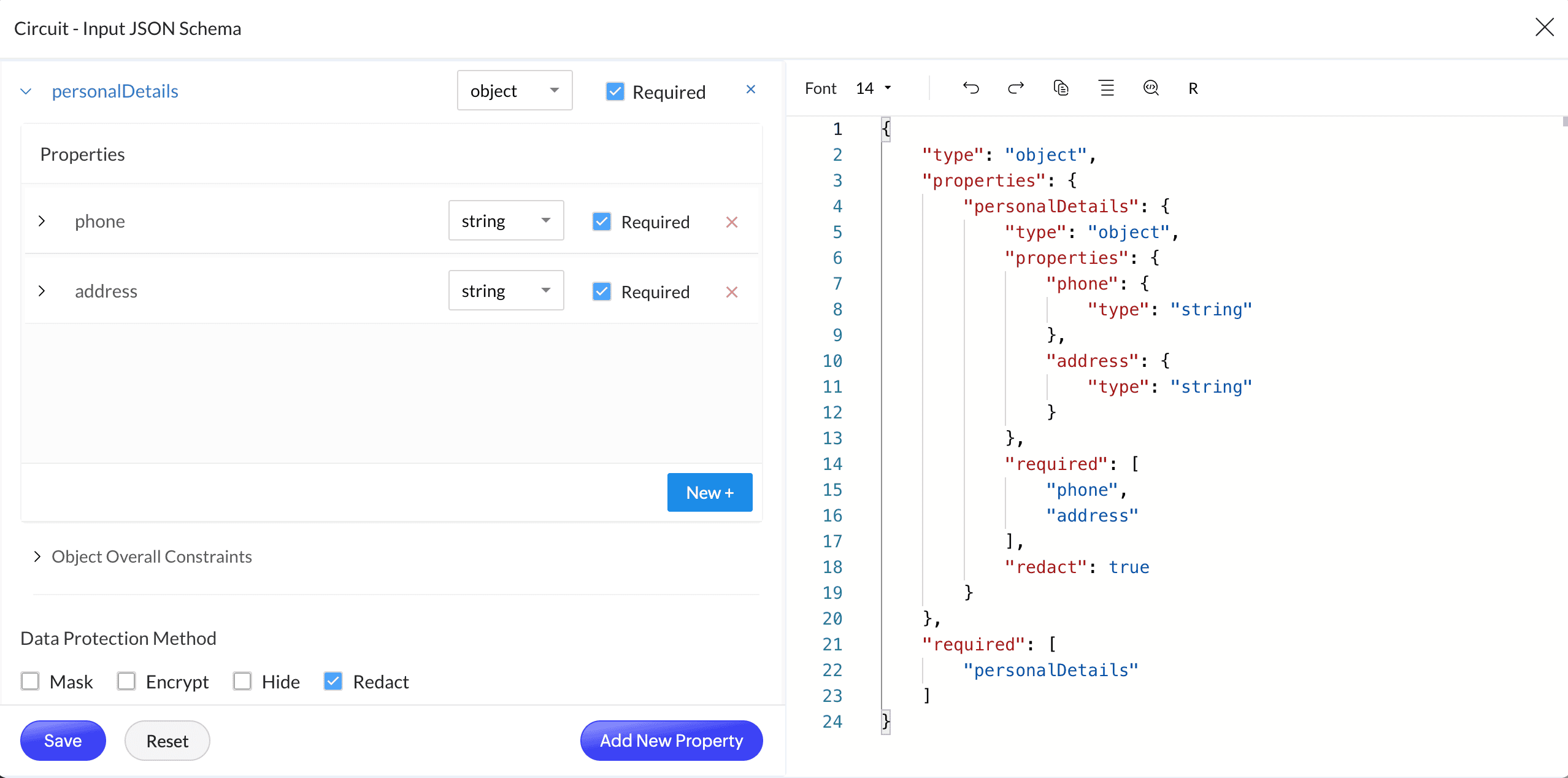Toggle Required checkbox for phone

click(602, 221)
